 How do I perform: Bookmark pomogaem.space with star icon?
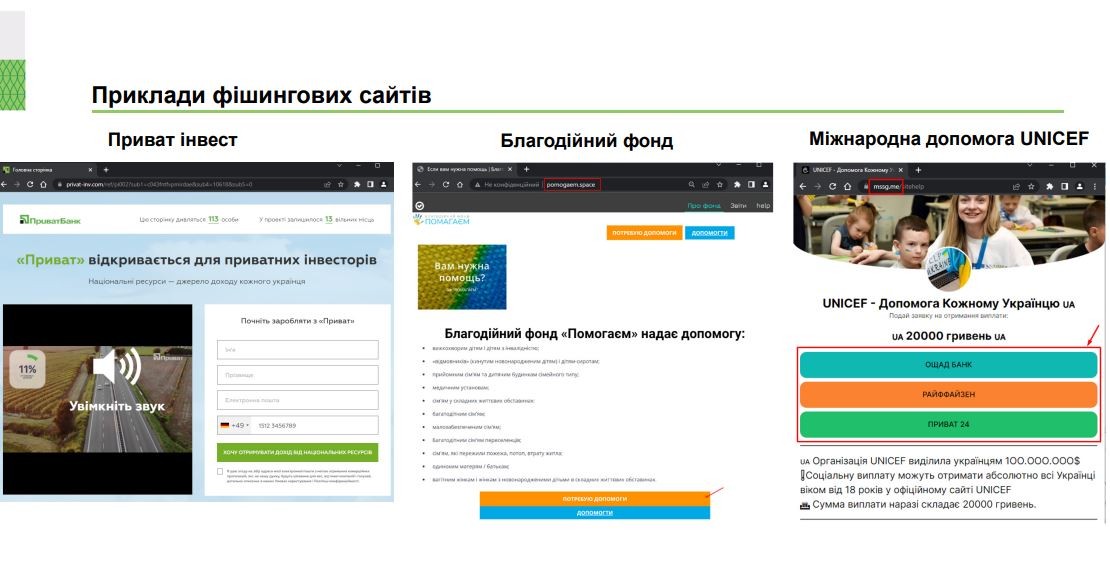pos(719,185)
